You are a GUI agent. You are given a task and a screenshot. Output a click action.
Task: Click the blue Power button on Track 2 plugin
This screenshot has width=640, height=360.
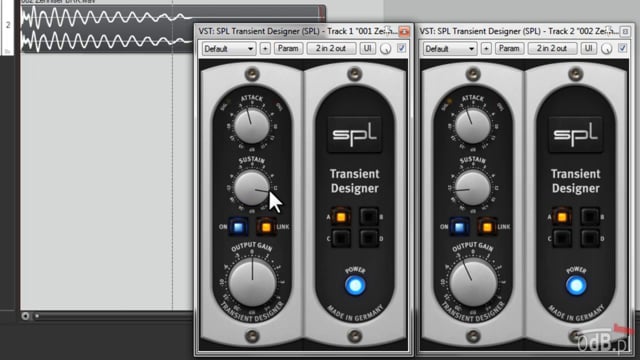576,285
